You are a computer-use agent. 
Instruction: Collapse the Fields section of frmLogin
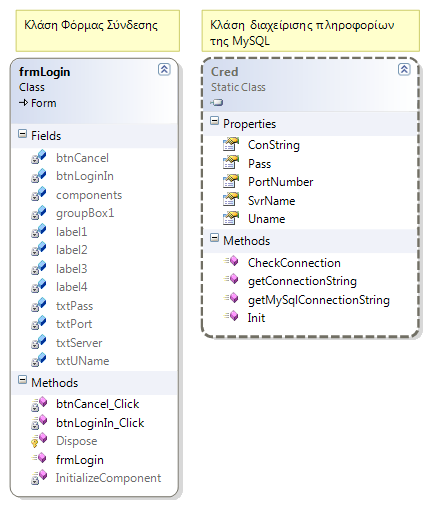pos(22,134)
